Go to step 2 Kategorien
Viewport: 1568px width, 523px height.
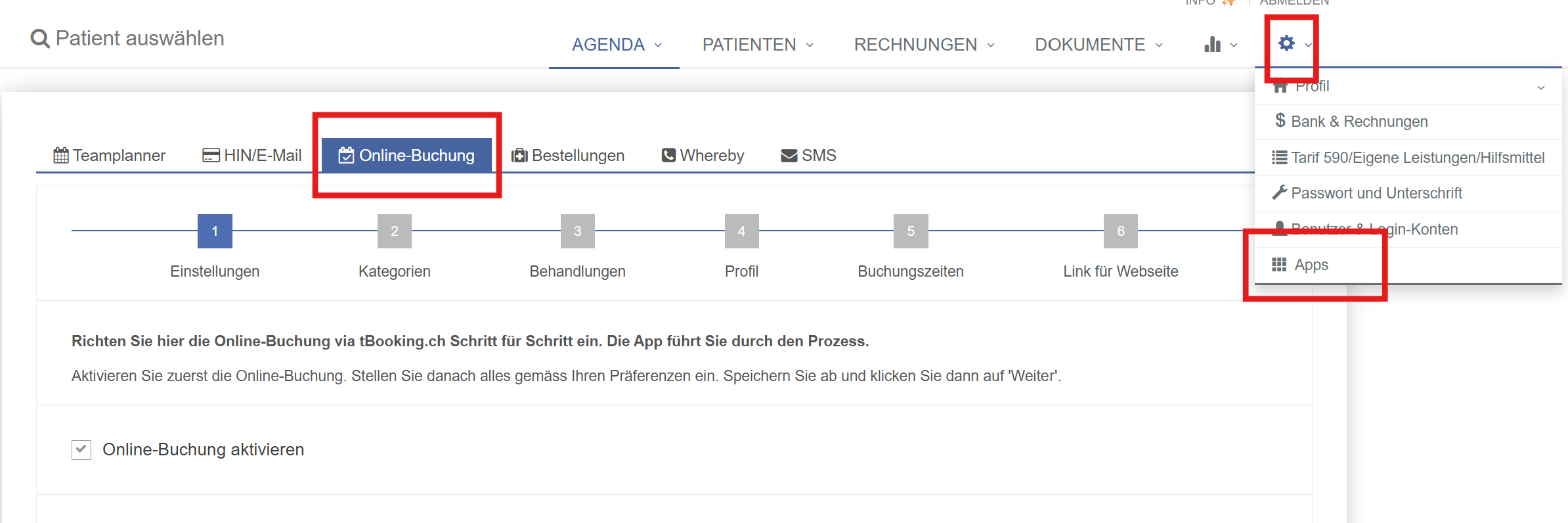(x=395, y=231)
